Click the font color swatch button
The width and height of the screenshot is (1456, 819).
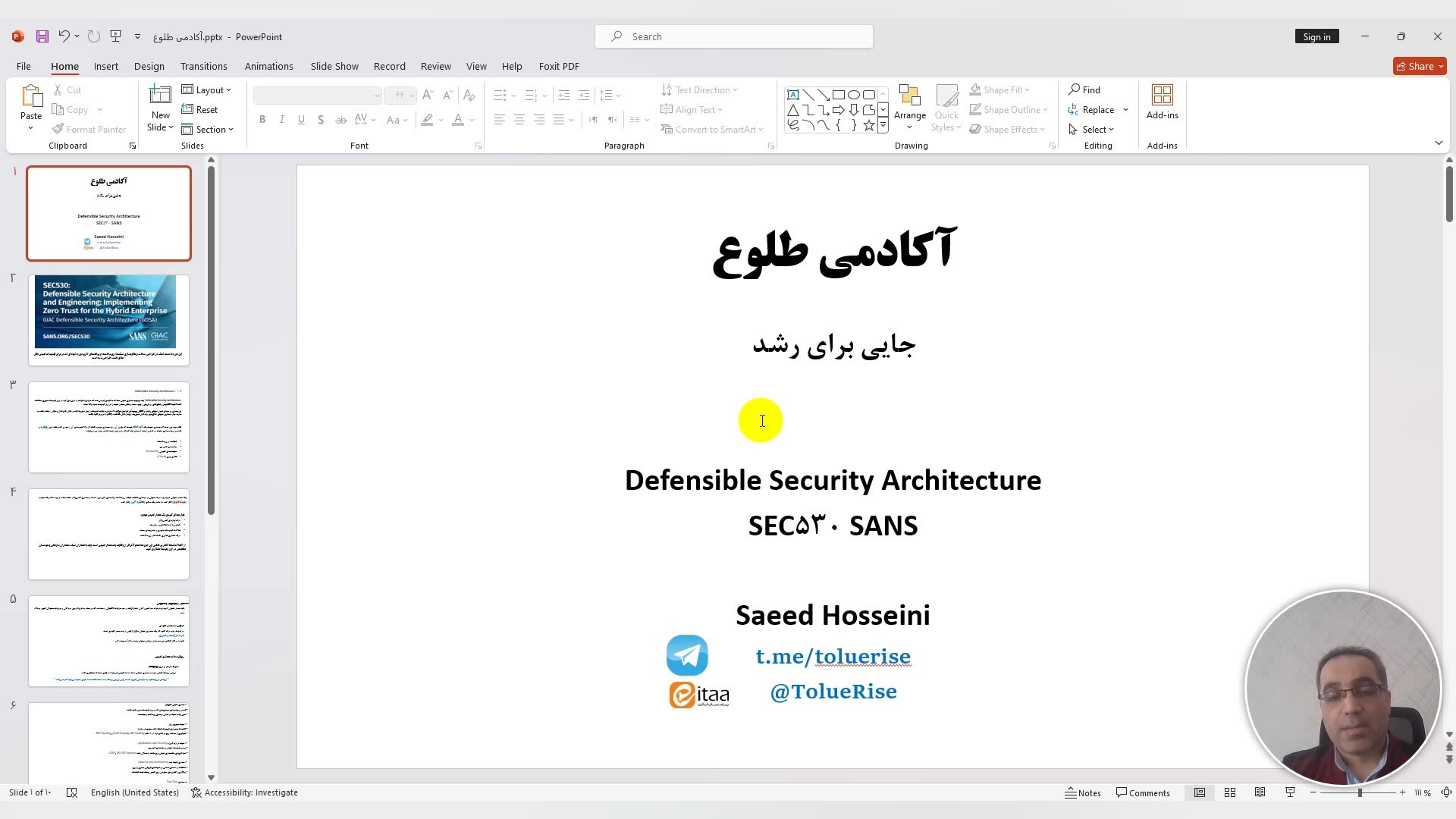coord(457,120)
